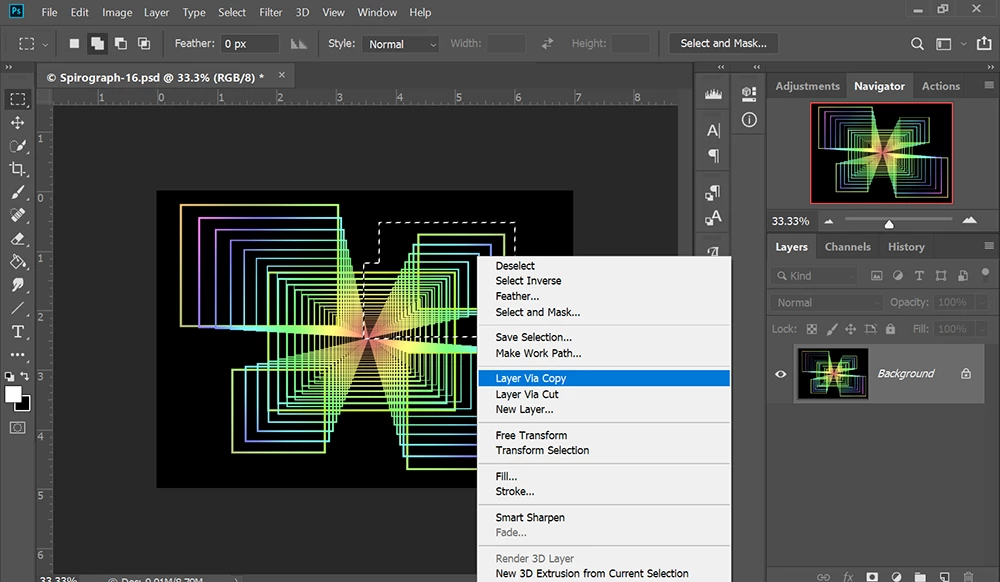
Task: Pick the Eraser tool
Action: click(17, 239)
